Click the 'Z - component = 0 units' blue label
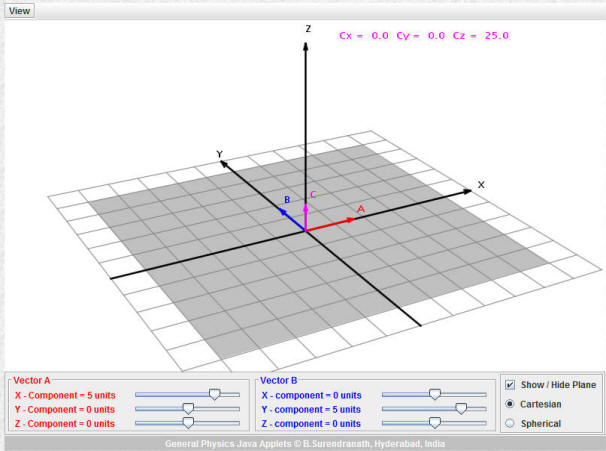Image resolution: width=606 pixels, height=451 pixels. point(311,424)
